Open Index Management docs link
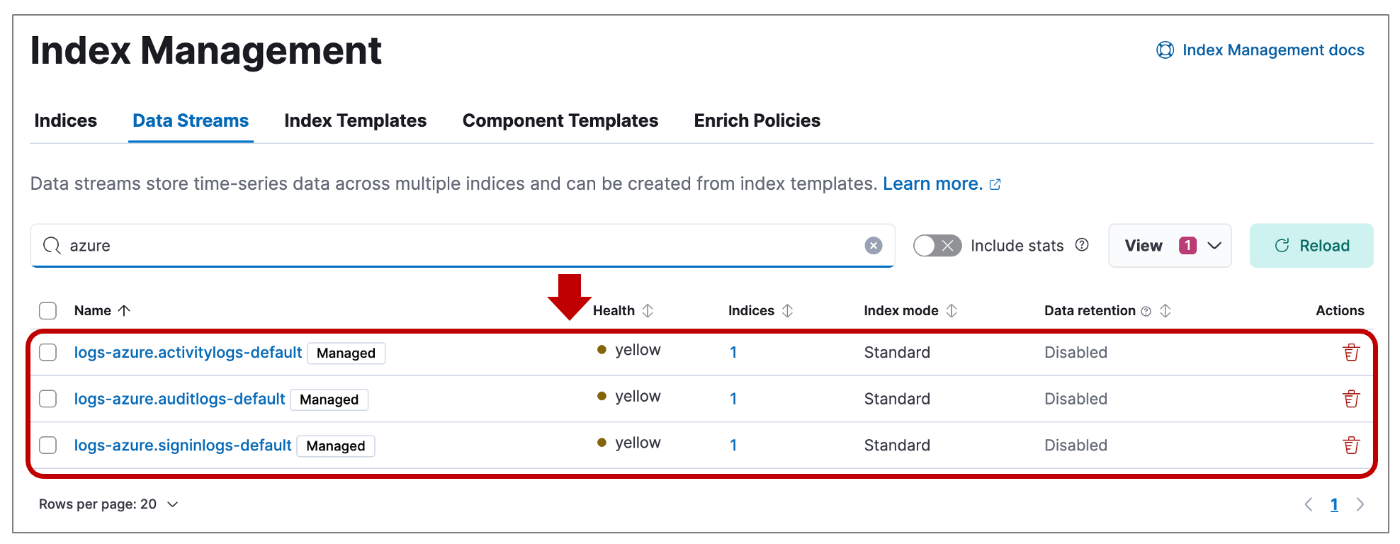 point(1262,50)
